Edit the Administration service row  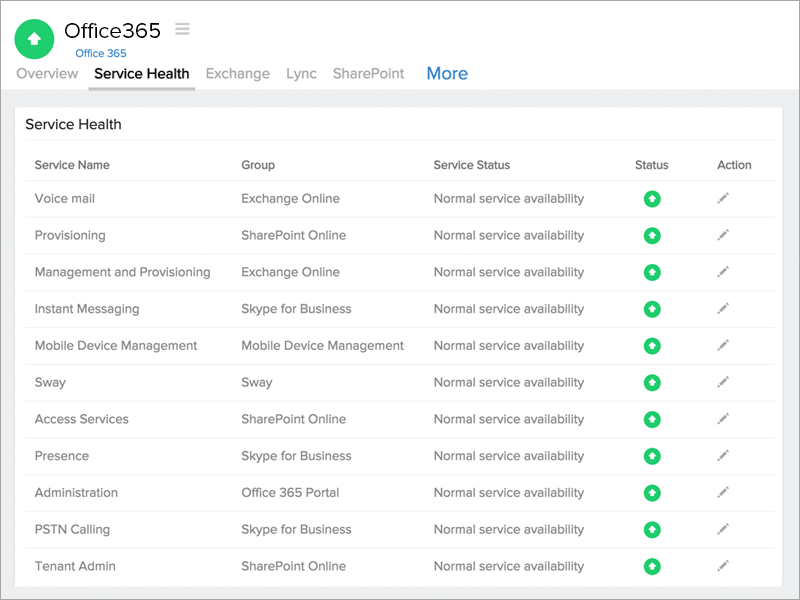723,492
